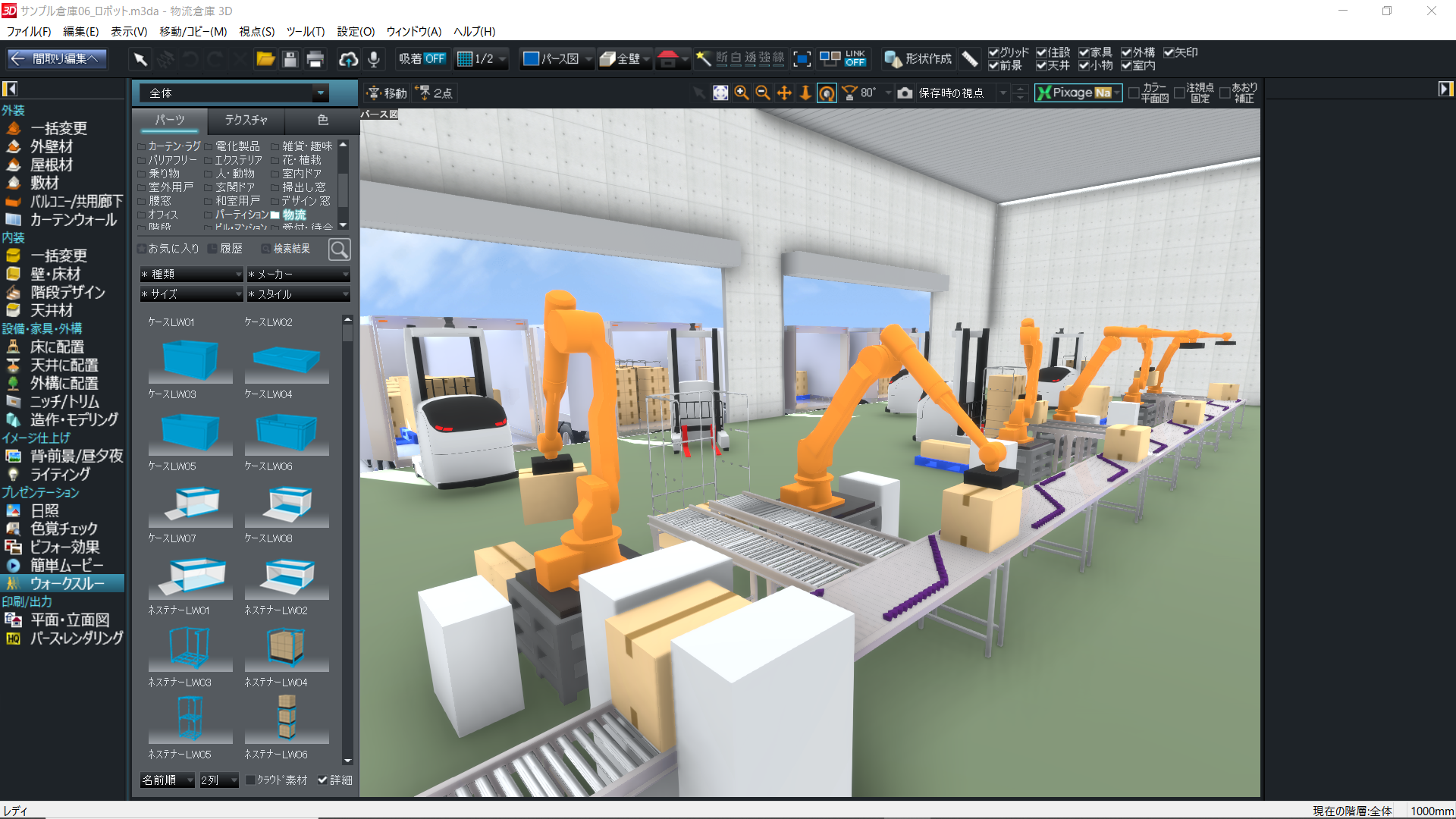Screen dimensions: 1456x819
Task: Click the 形状作成 button
Action: click(x=918, y=59)
